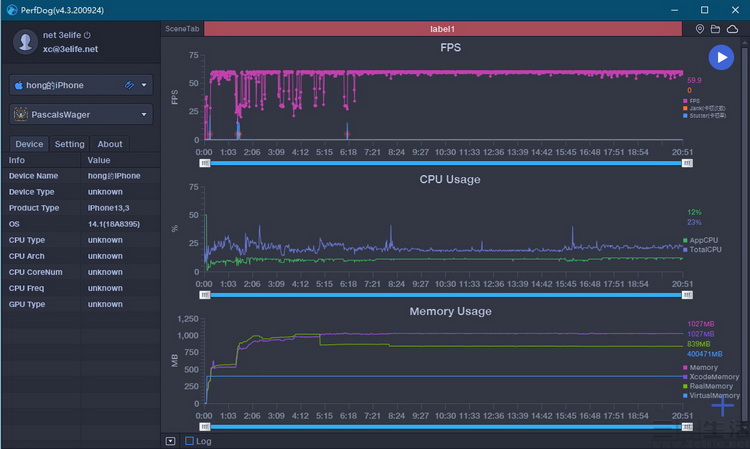The height and width of the screenshot is (449, 750).
Task: Click the cloud upload icon
Action: click(x=732, y=29)
